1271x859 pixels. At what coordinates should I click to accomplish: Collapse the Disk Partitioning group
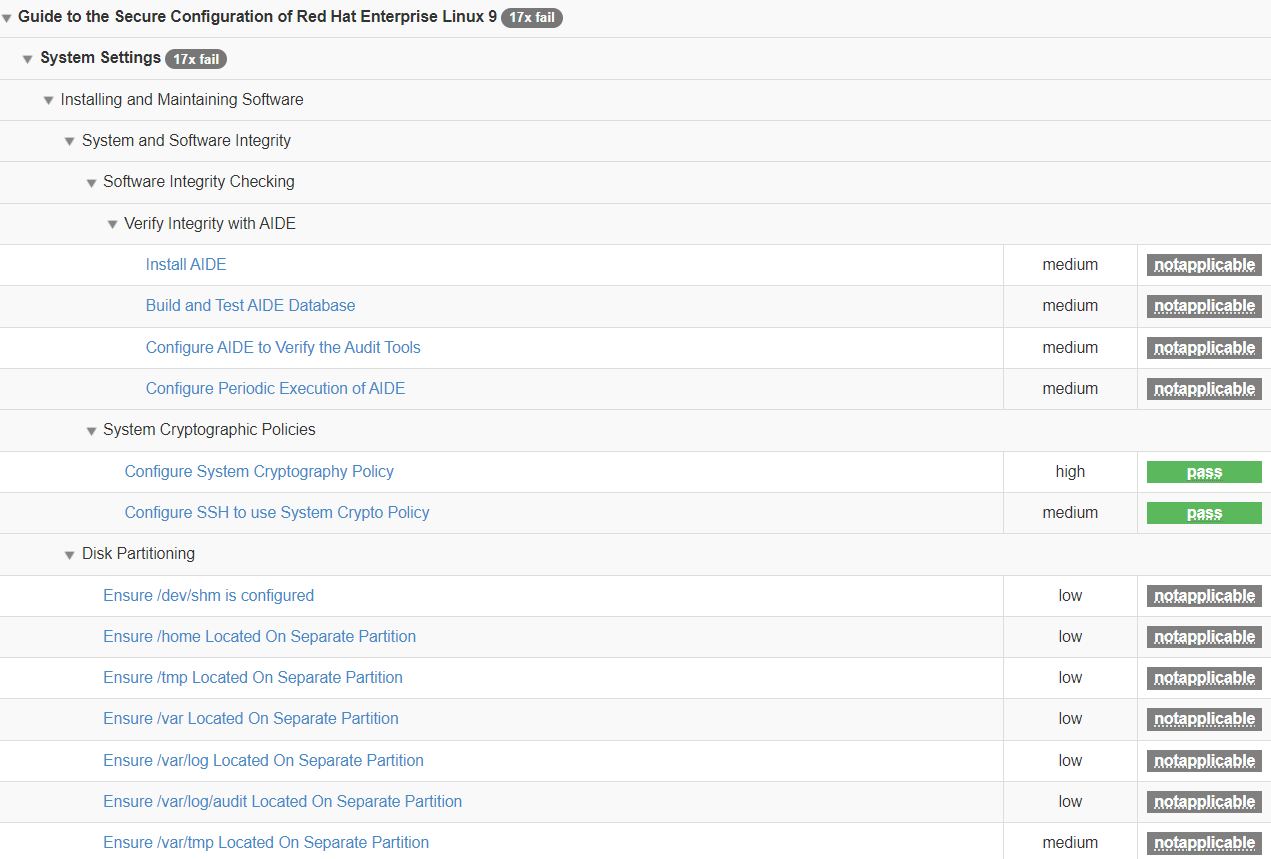[x=70, y=555]
